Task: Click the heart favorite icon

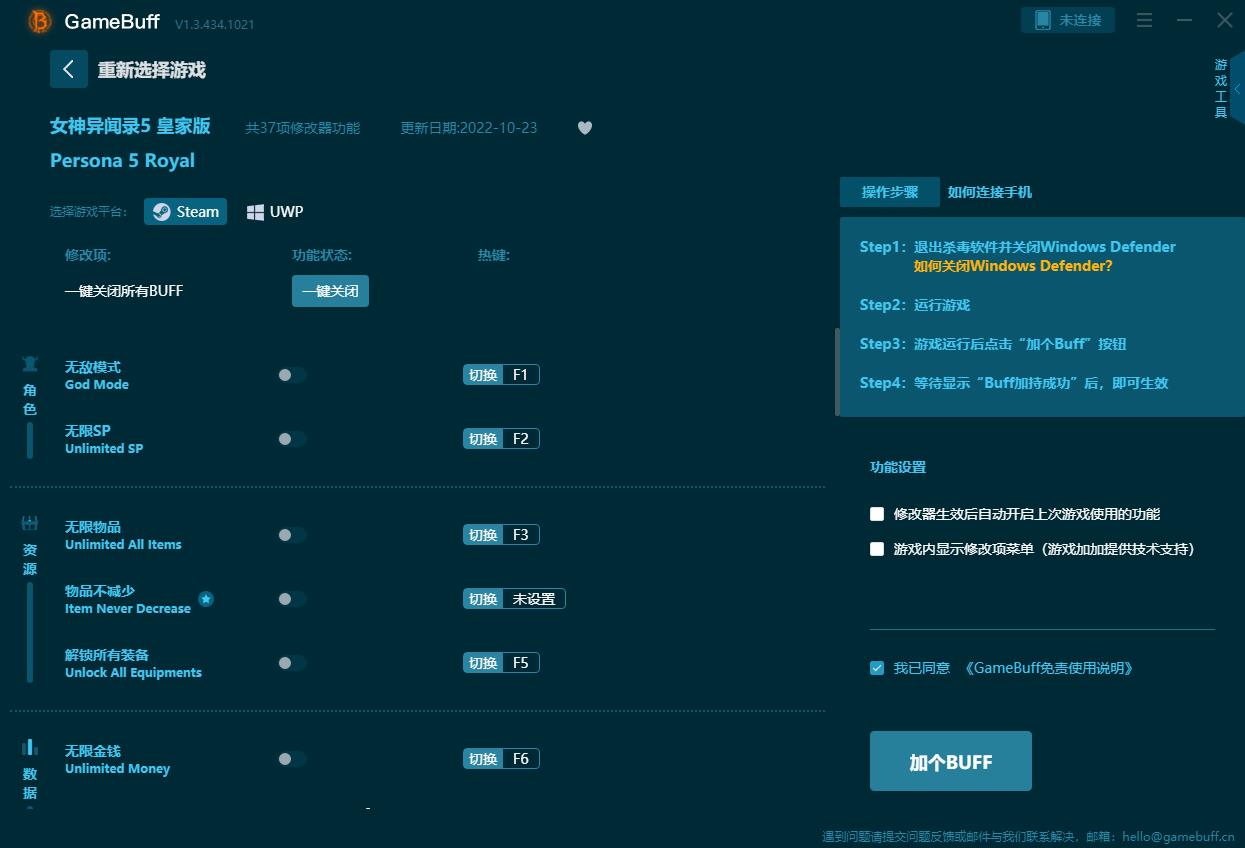Action: coord(585,128)
